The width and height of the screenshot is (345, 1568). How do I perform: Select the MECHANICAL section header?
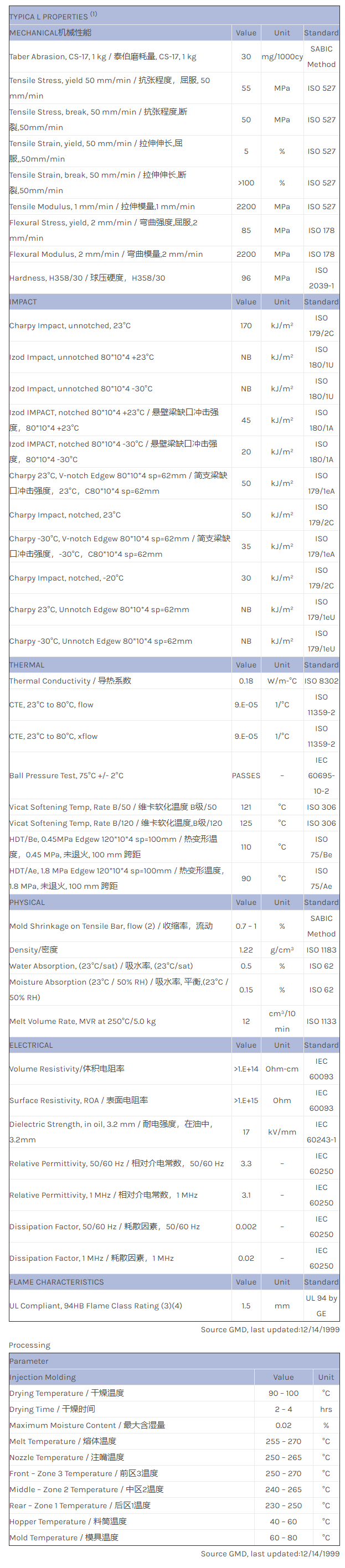click(50, 32)
